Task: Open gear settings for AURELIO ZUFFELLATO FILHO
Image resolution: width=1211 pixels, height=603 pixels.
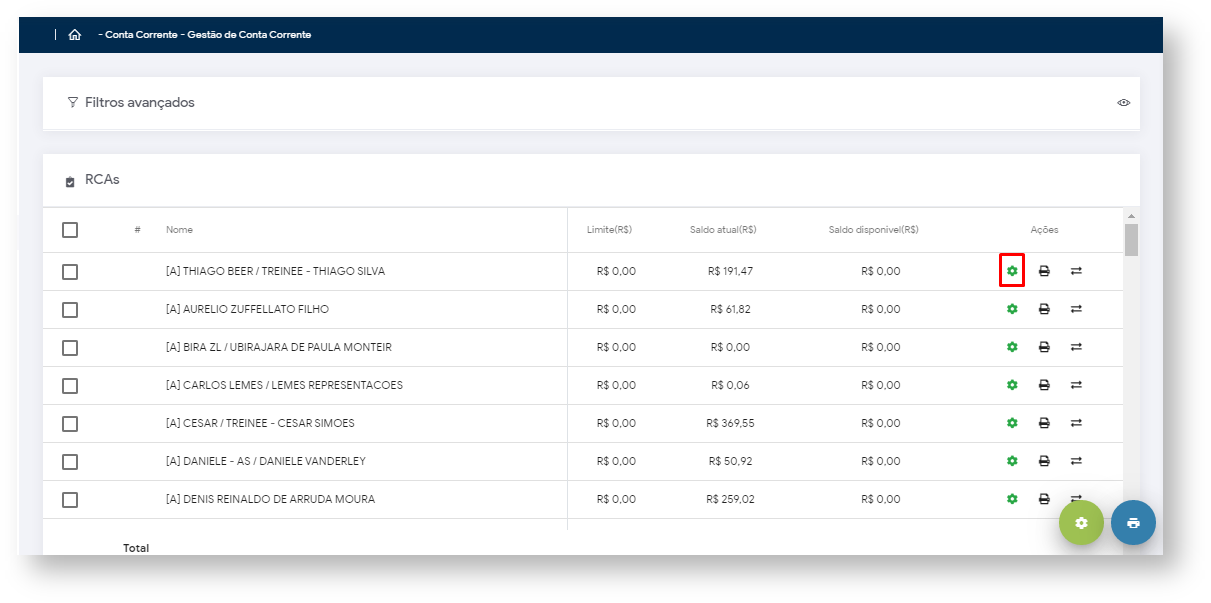Action: (1012, 309)
